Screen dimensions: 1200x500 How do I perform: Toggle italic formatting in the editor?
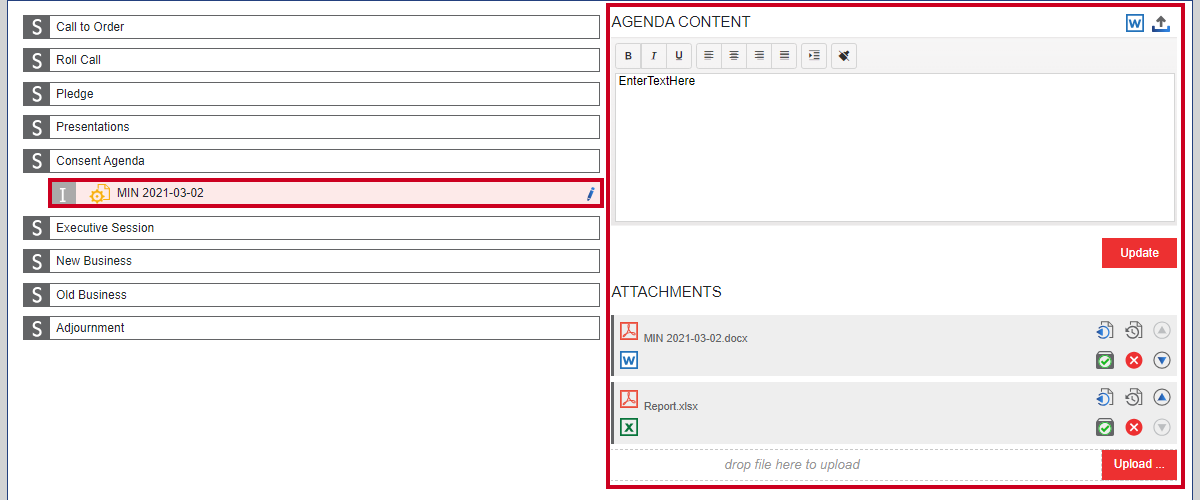[x=653, y=56]
